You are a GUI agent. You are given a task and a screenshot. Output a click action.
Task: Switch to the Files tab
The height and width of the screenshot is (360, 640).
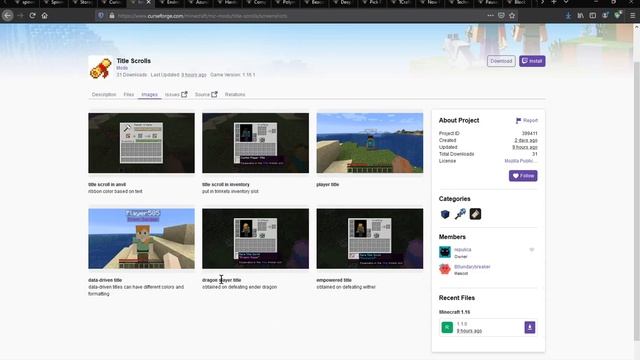[129, 94]
